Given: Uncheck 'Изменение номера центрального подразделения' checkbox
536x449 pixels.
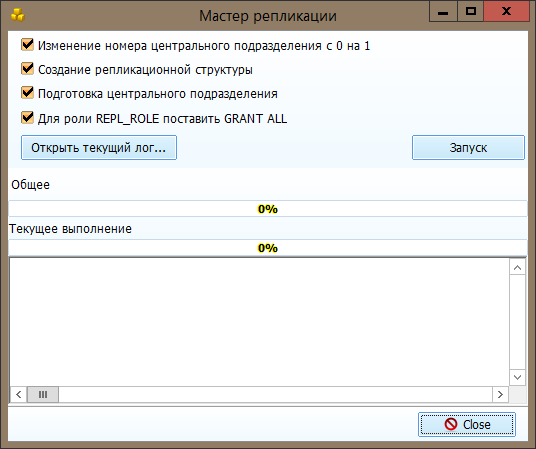Looking at the screenshot, I should point(27,45).
